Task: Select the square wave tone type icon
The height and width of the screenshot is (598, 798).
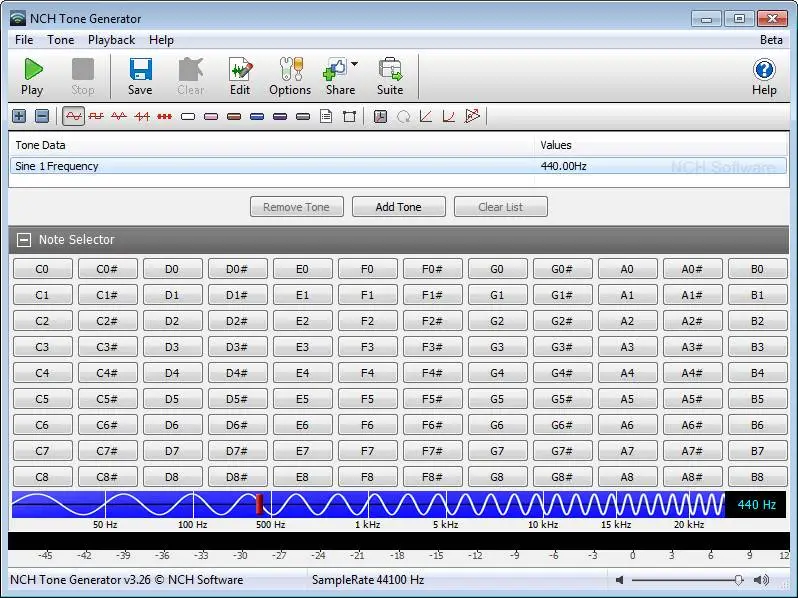Action: tap(96, 116)
